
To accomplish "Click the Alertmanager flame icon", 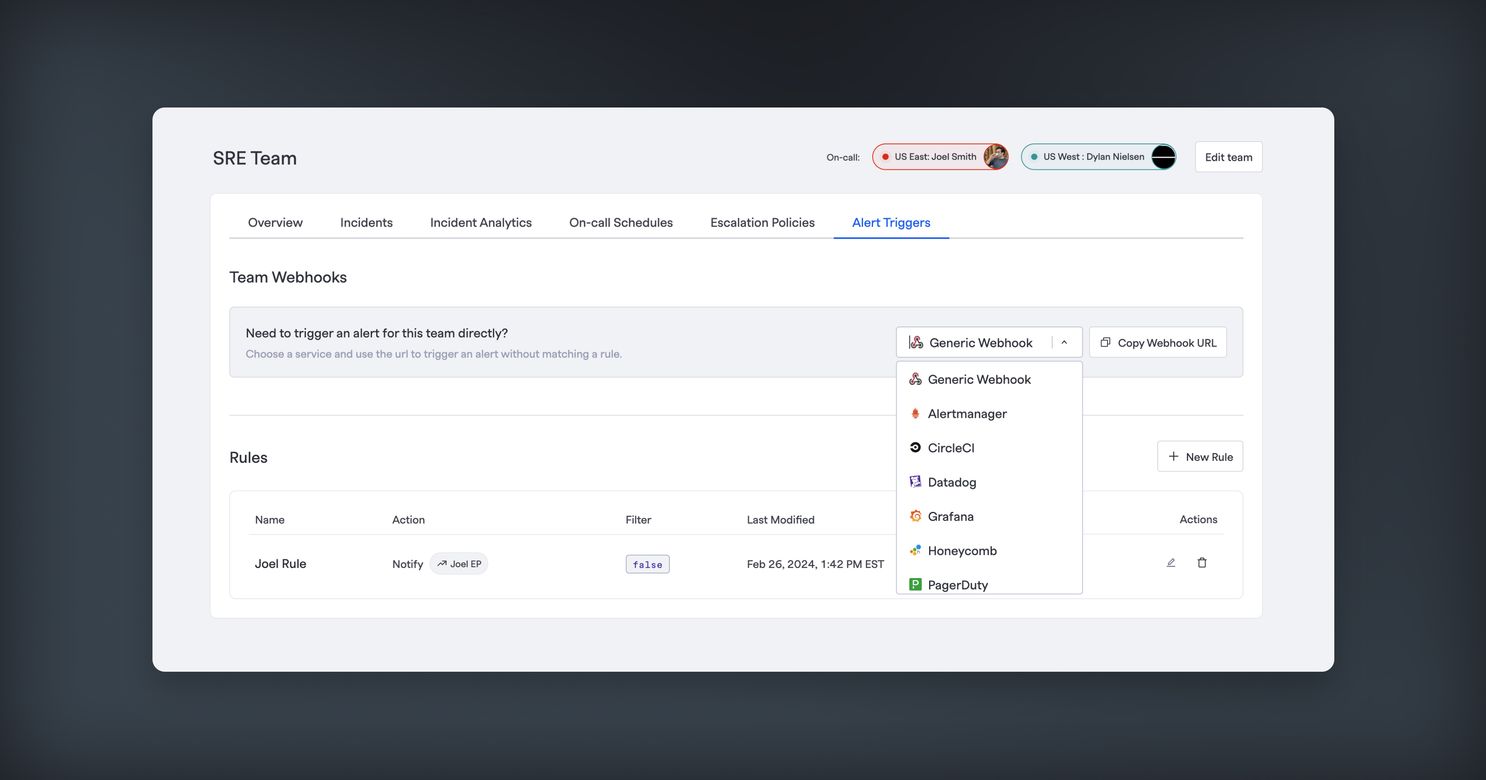I will pos(915,414).
